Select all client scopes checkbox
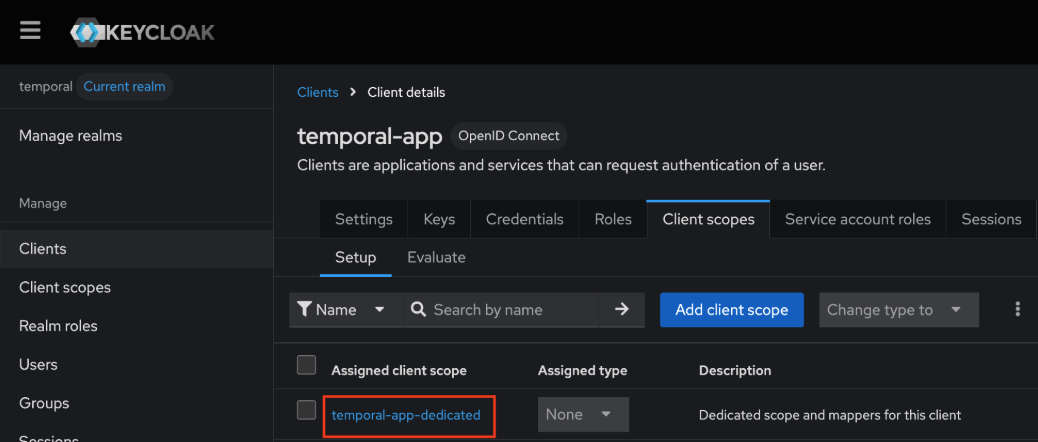This screenshot has height=442, width=1038. 307,365
